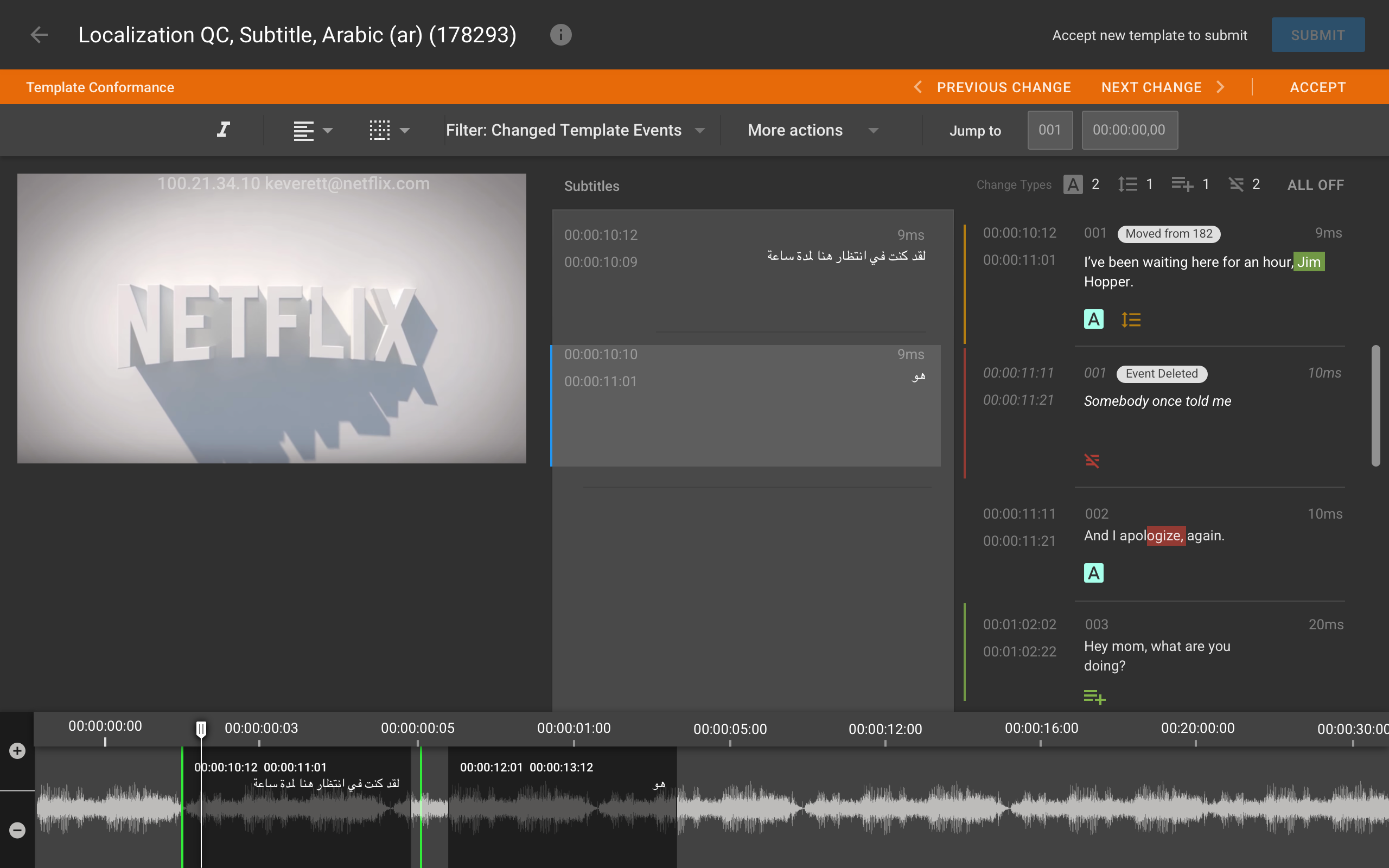Click ALL OFF for change types
This screenshot has width=1389, height=868.
(1315, 185)
